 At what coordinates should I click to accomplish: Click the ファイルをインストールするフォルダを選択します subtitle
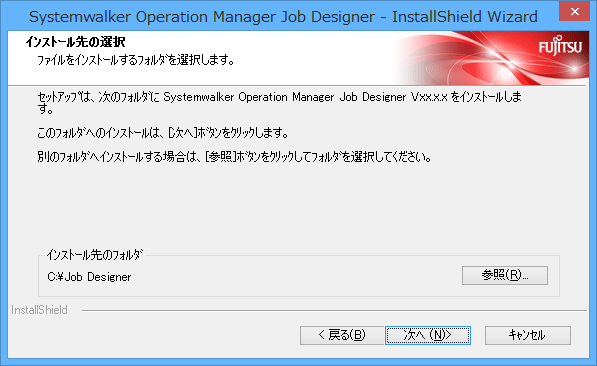tap(136, 60)
